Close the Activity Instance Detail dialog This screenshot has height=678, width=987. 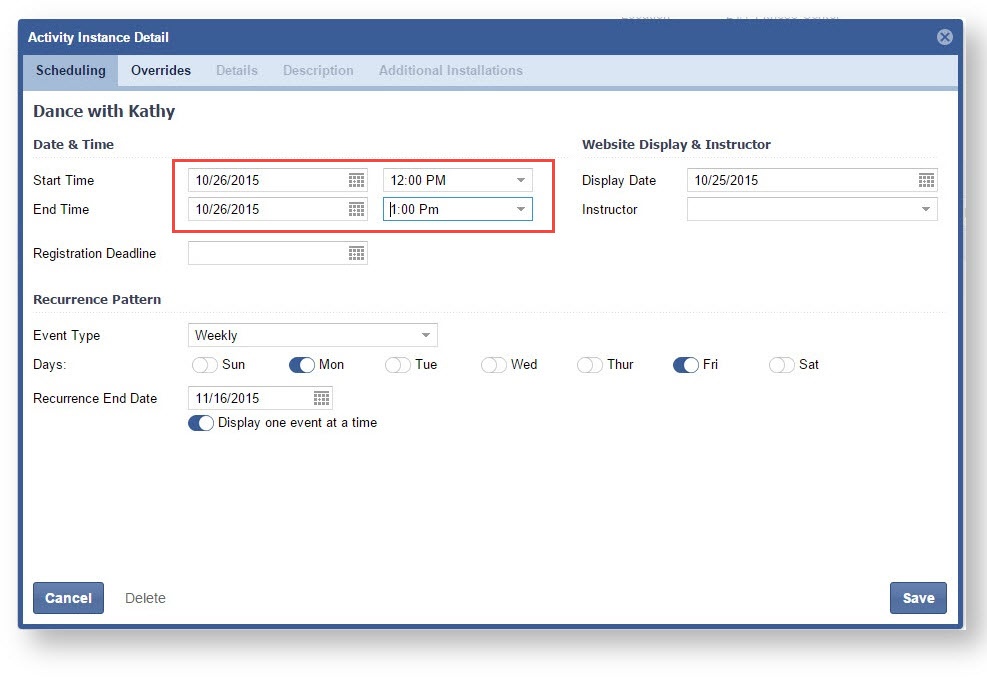[x=944, y=37]
